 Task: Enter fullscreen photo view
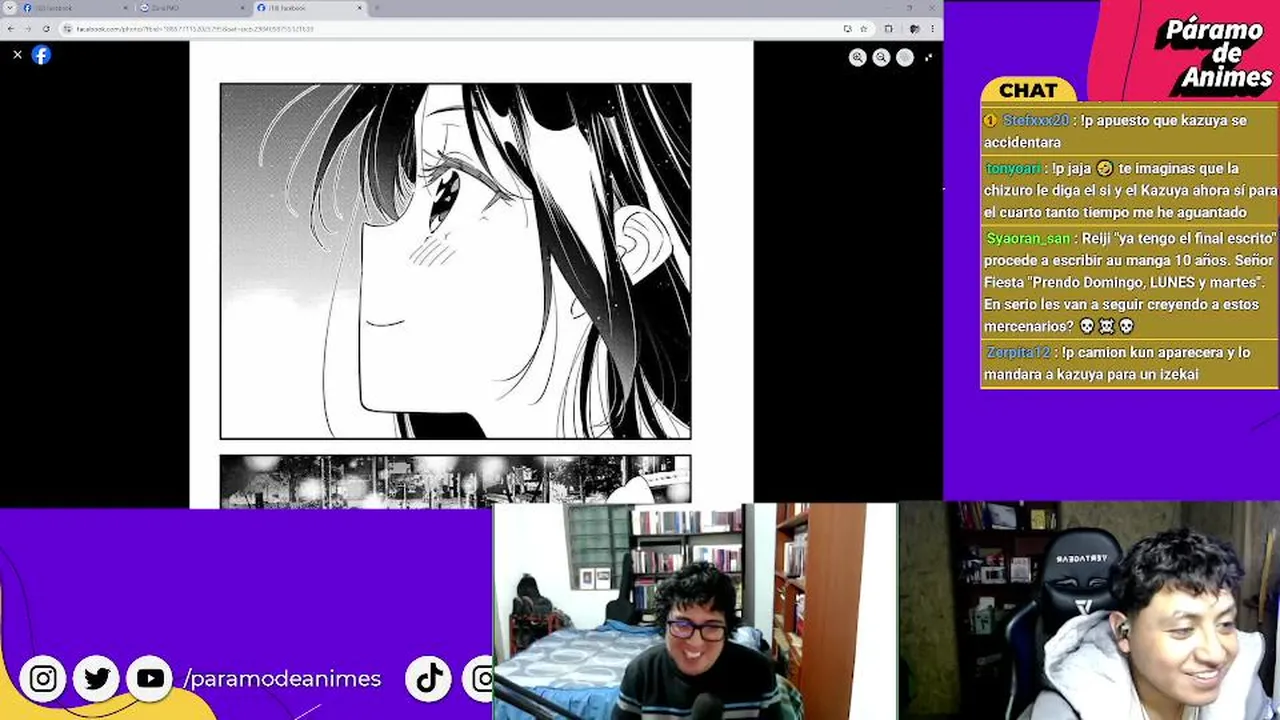coord(929,58)
